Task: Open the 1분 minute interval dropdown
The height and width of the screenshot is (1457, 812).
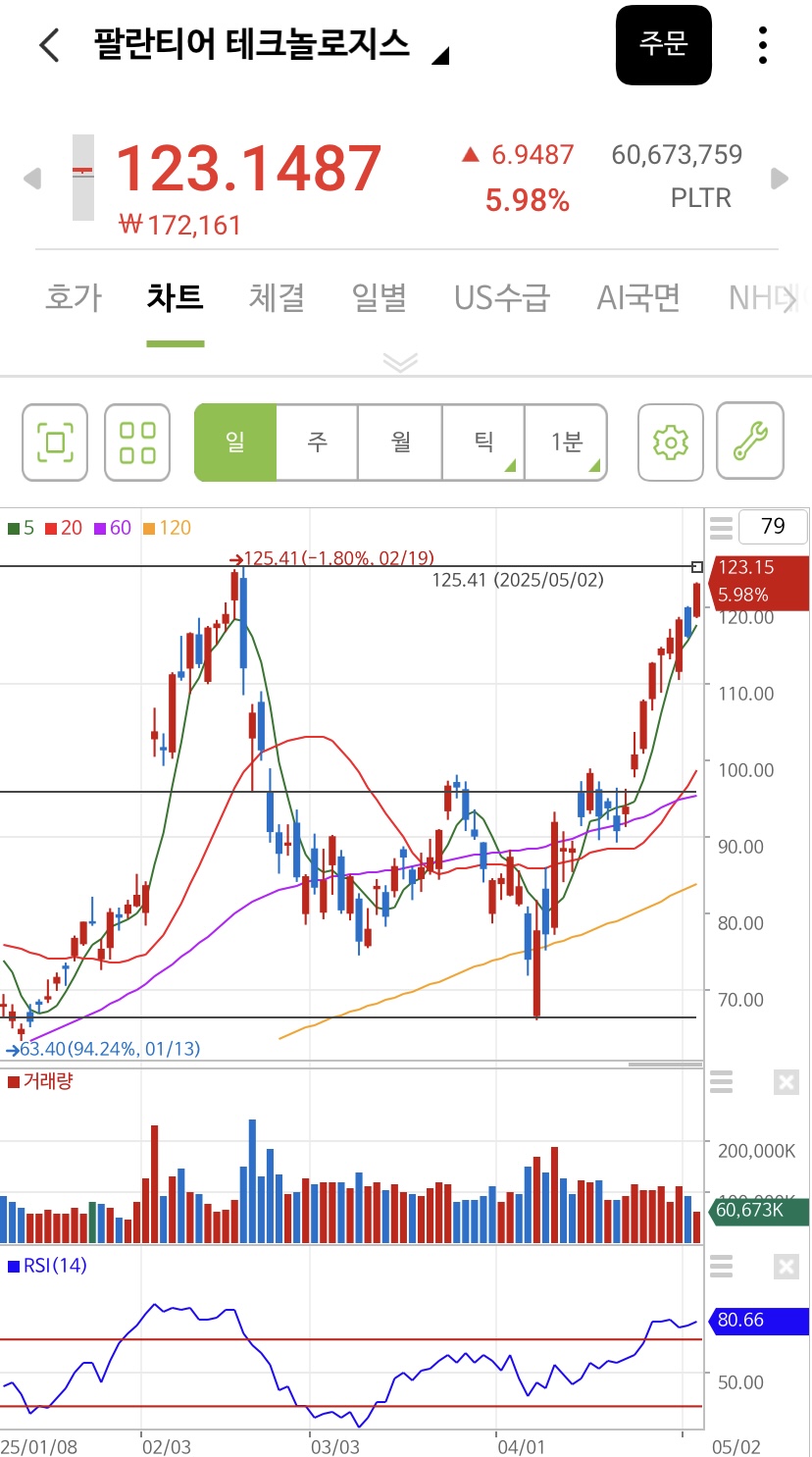Action: (x=567, y=442)
